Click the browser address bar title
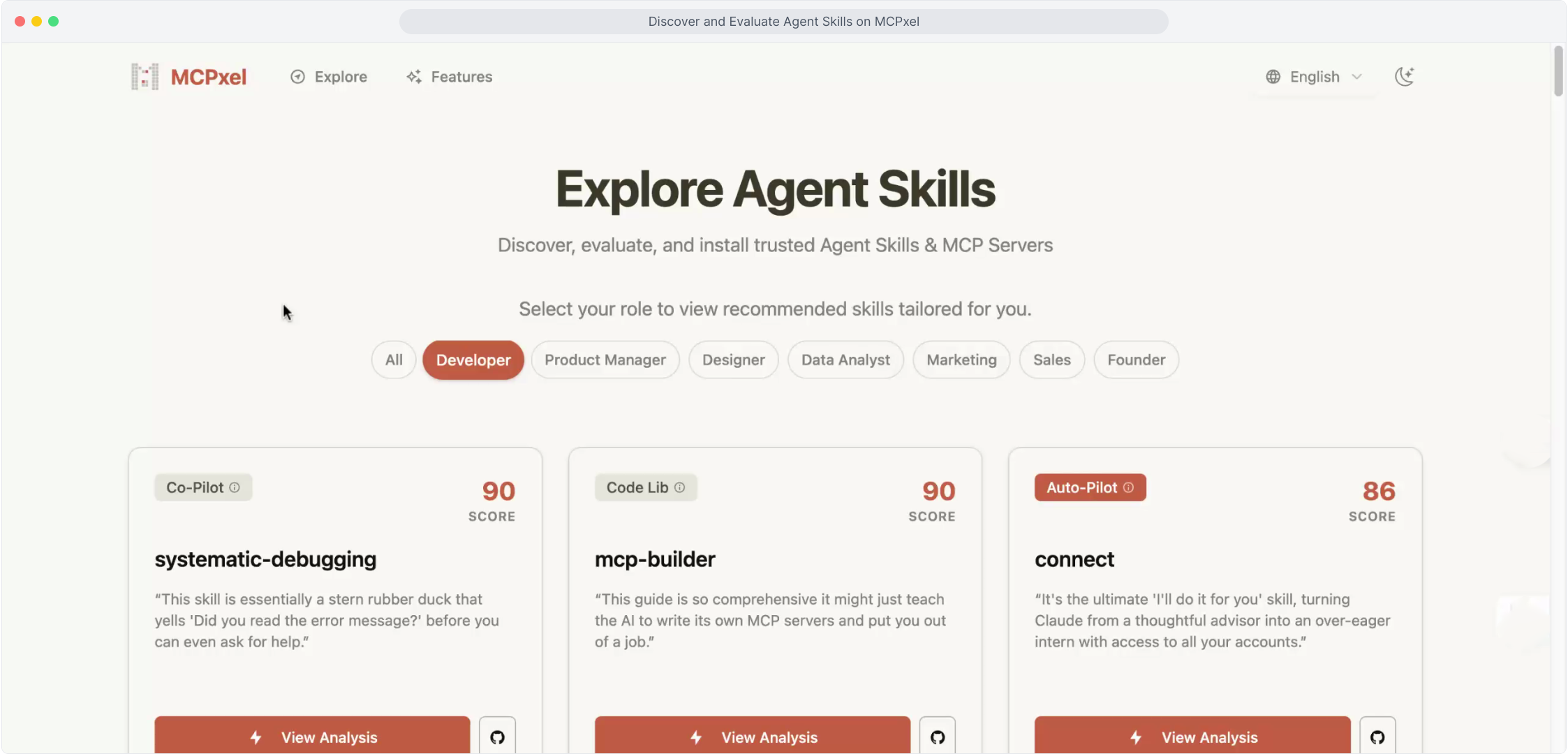 point(783,22)
